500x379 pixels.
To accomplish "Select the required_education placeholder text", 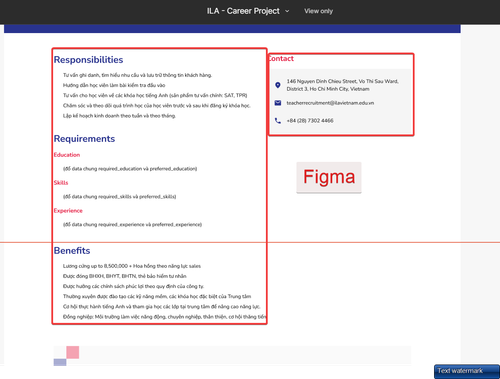I will point(130,169).
